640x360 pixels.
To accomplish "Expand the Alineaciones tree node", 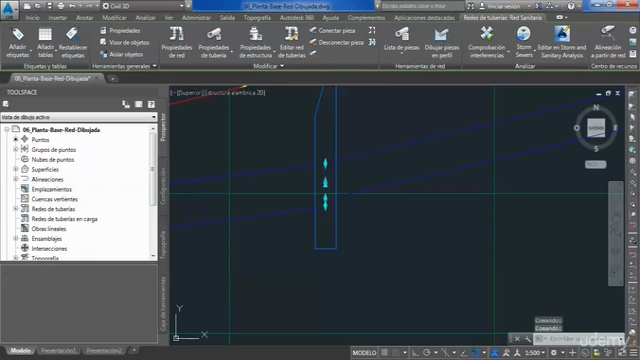I will 16,179.
